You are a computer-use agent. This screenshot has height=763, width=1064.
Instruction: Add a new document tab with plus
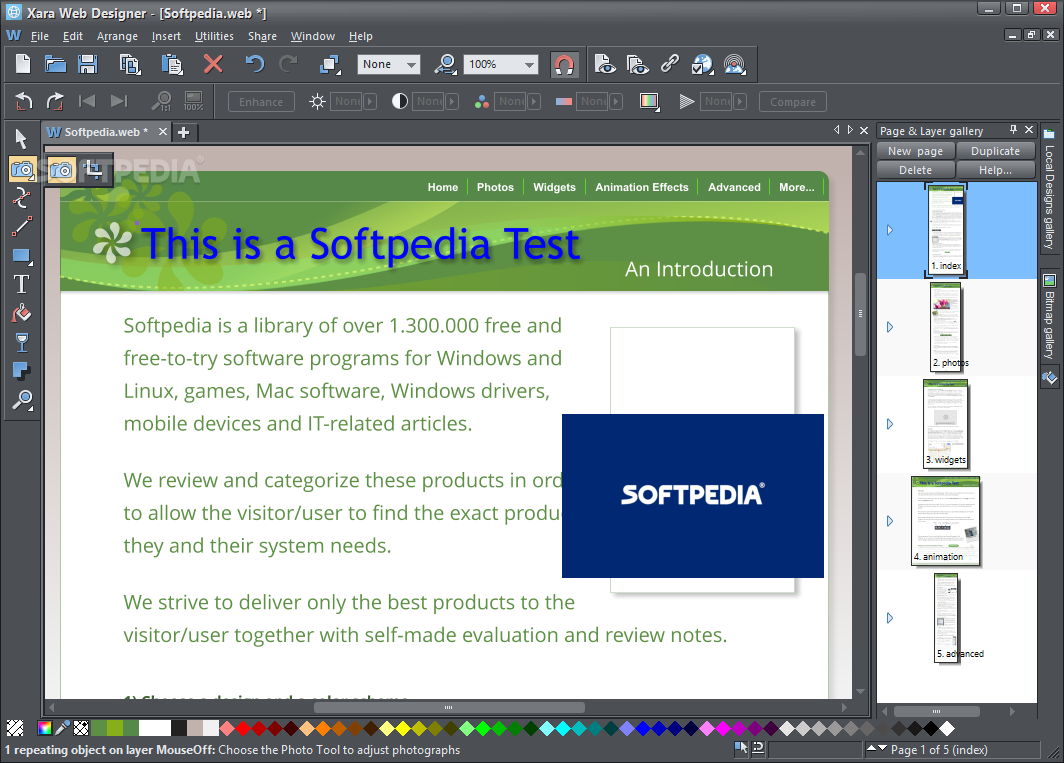183,132
